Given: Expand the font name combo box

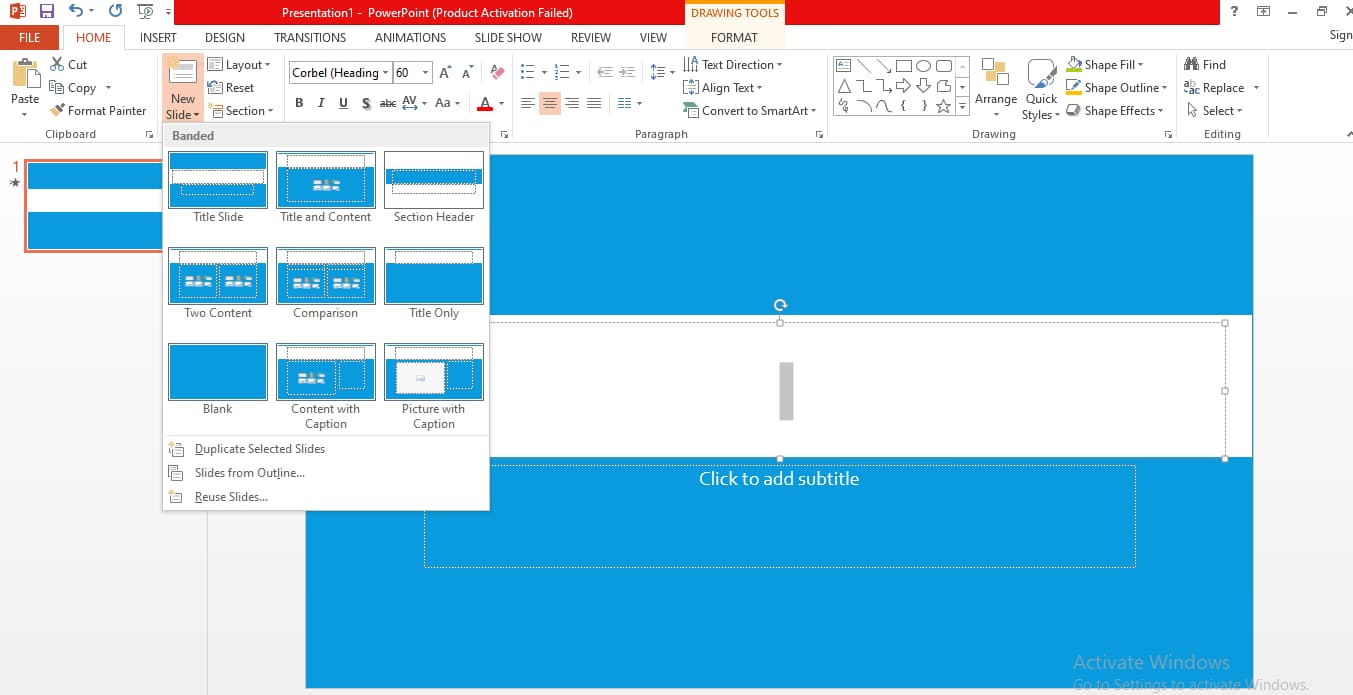Looking at the screenshot, I should tap(385, 73).
